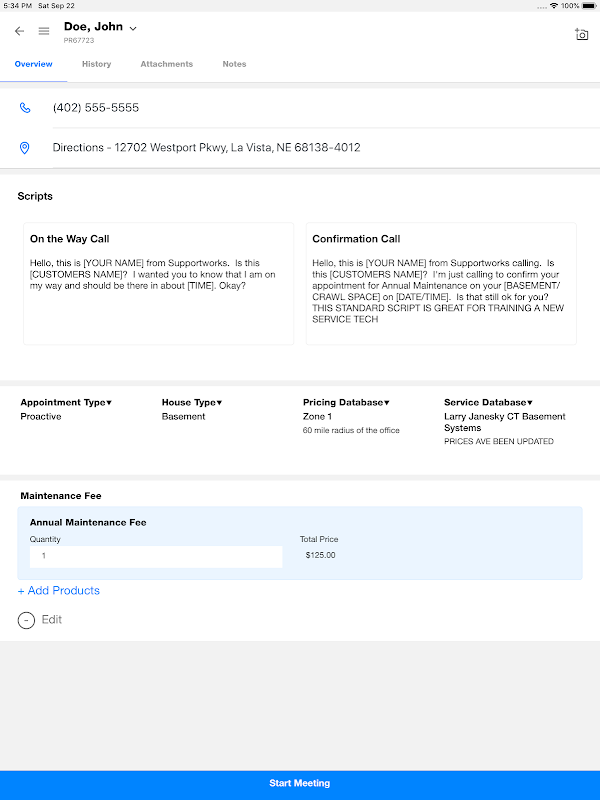Click the circled minus Edit icon

[x=26, y=620]
